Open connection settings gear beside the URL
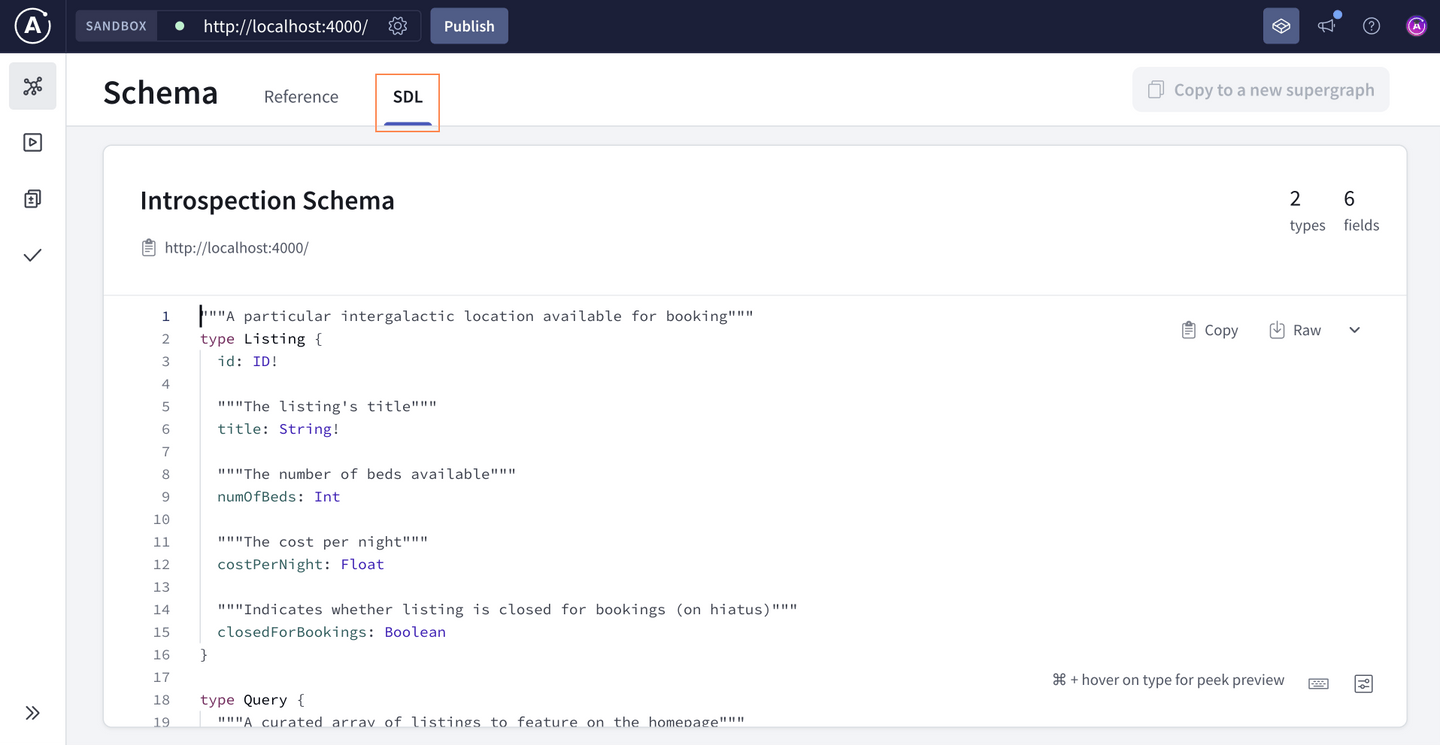Screen dimensions: 1440x745 (397, 26)
